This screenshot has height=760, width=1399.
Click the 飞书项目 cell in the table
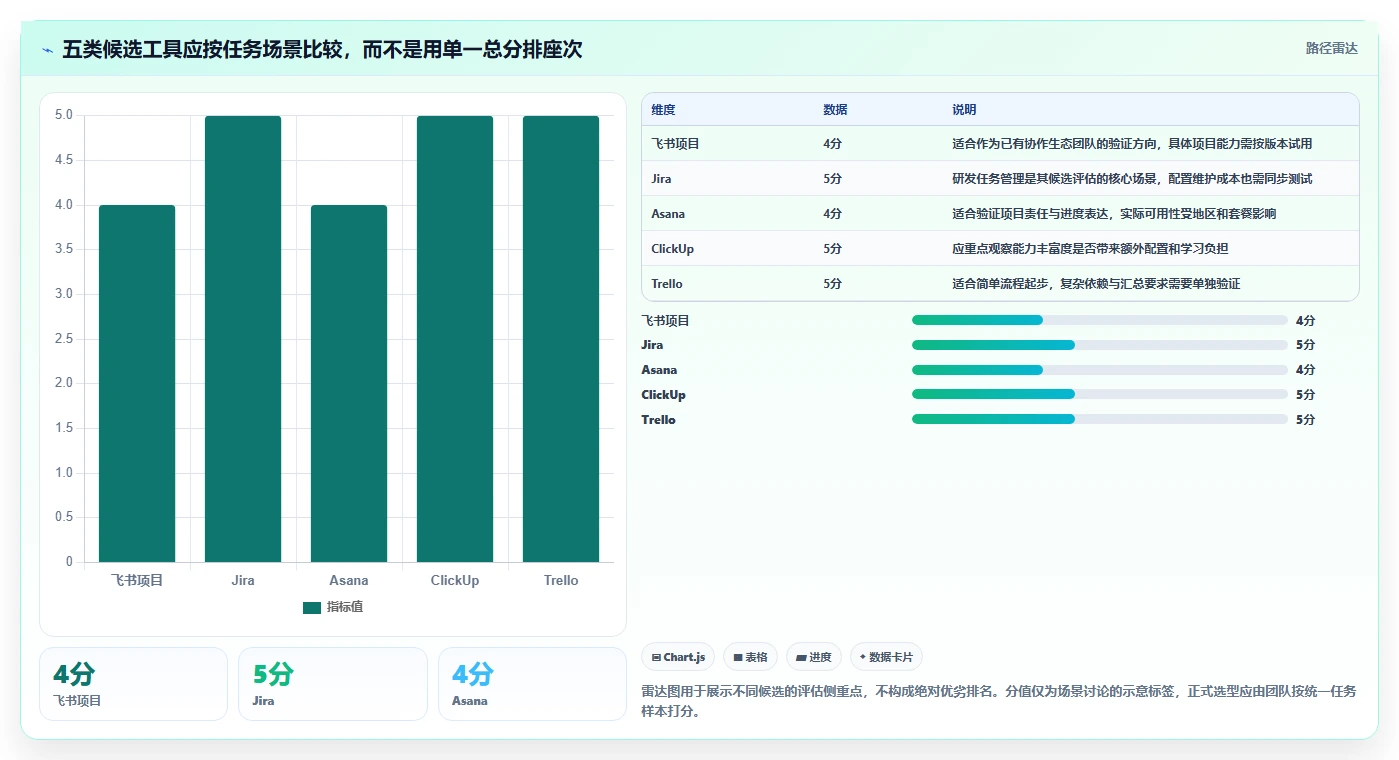[x=675, y=144]
